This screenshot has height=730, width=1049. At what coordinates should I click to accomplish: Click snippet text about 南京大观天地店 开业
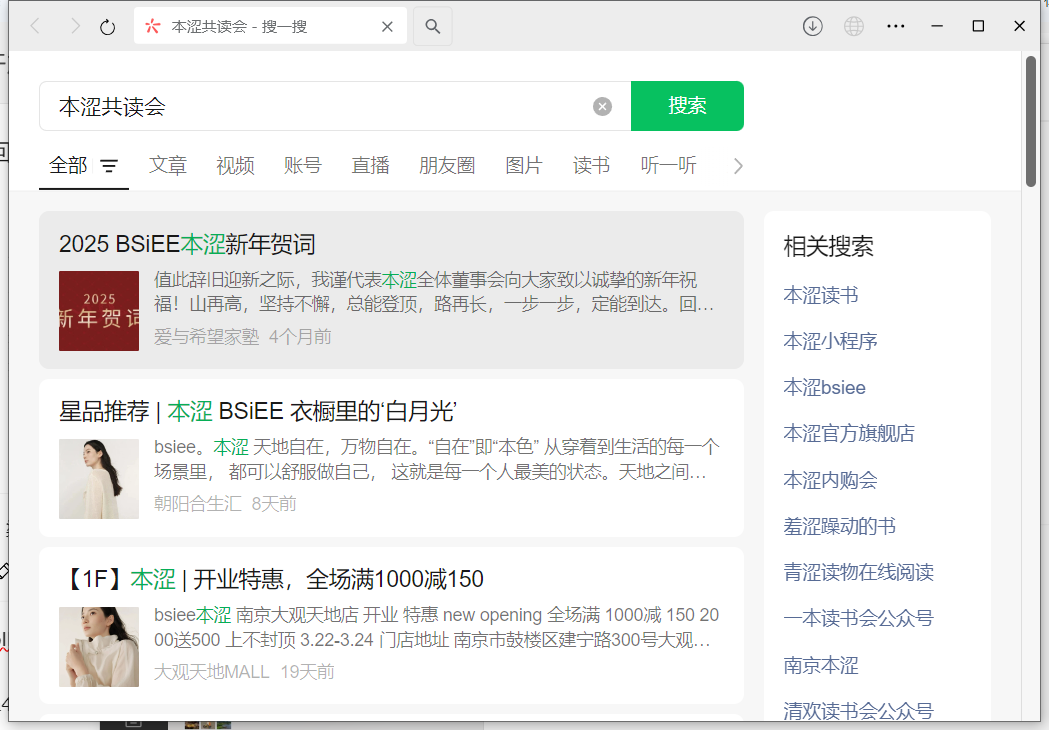pyautogui.click(x=436, y=627)
